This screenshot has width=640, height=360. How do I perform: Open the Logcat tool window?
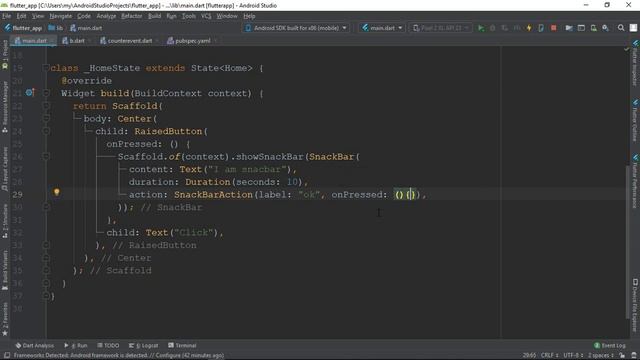tap(143, 345)
